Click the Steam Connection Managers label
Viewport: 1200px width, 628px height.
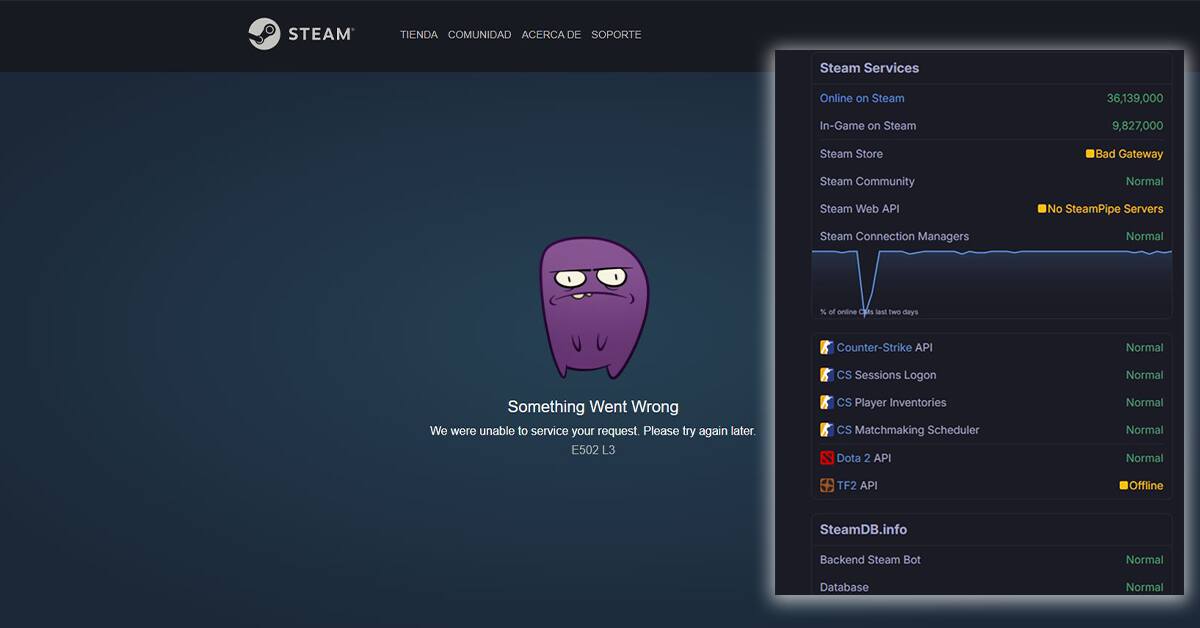tap(894, 237)
